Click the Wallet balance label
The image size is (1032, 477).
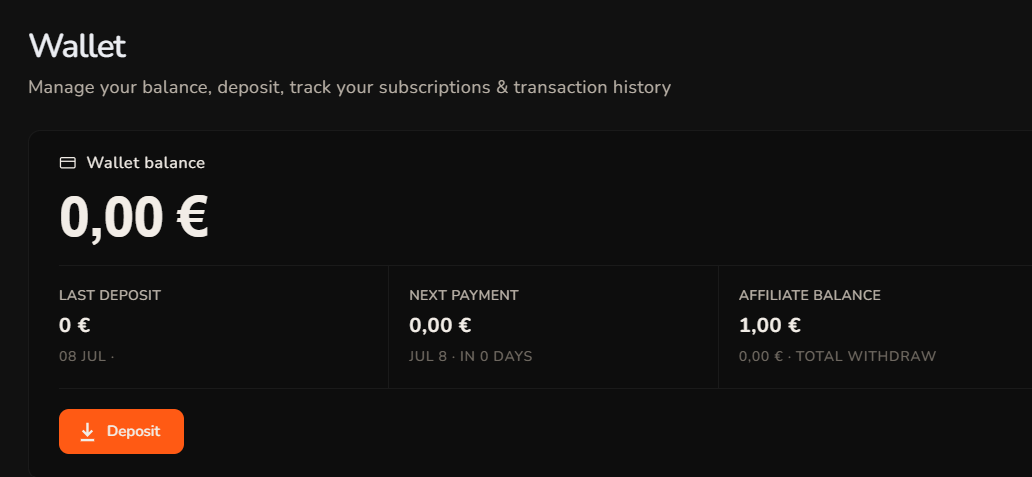click(x=145, y=163)
